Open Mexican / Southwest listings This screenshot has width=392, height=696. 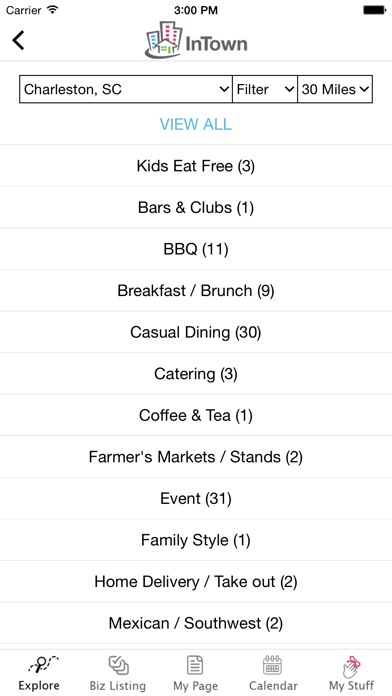(x=196, y=623)
